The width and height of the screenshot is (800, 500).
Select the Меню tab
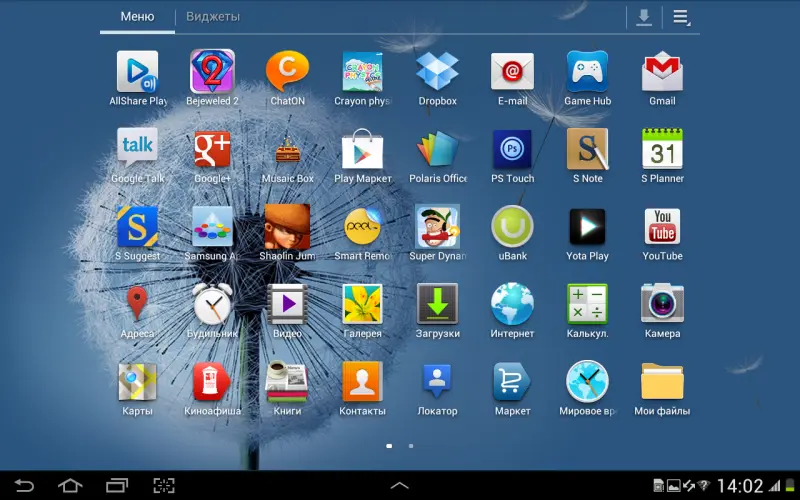click(138, 17)
